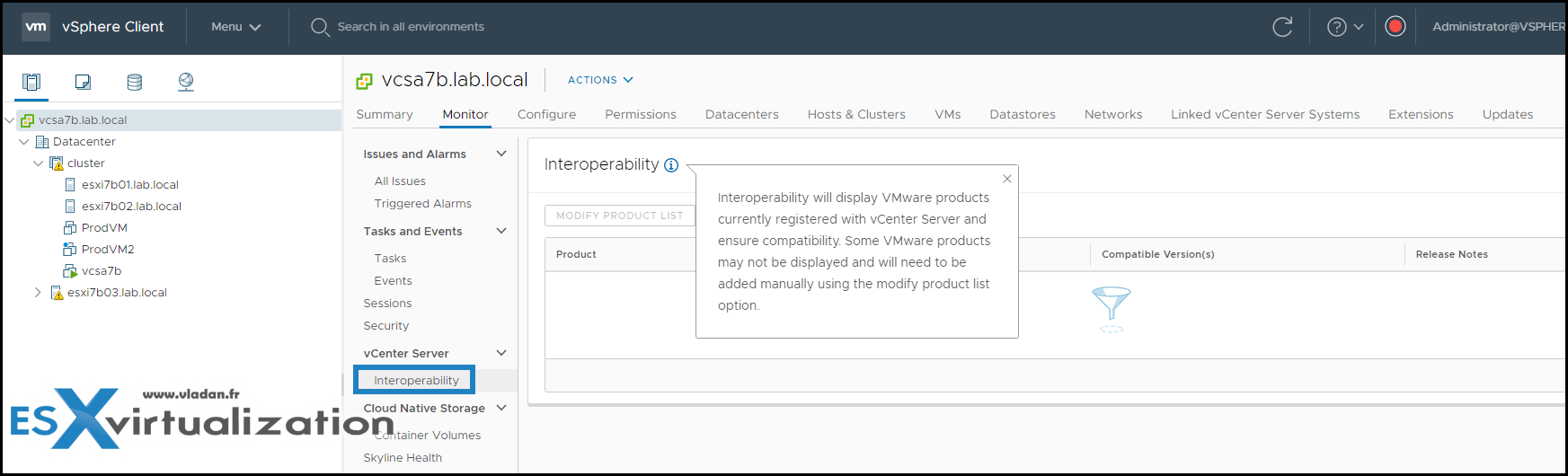The width and height of the screenshot is (1568, 476).
Task: Collapse the Datacenter tree node
Action: coord(24,142)
